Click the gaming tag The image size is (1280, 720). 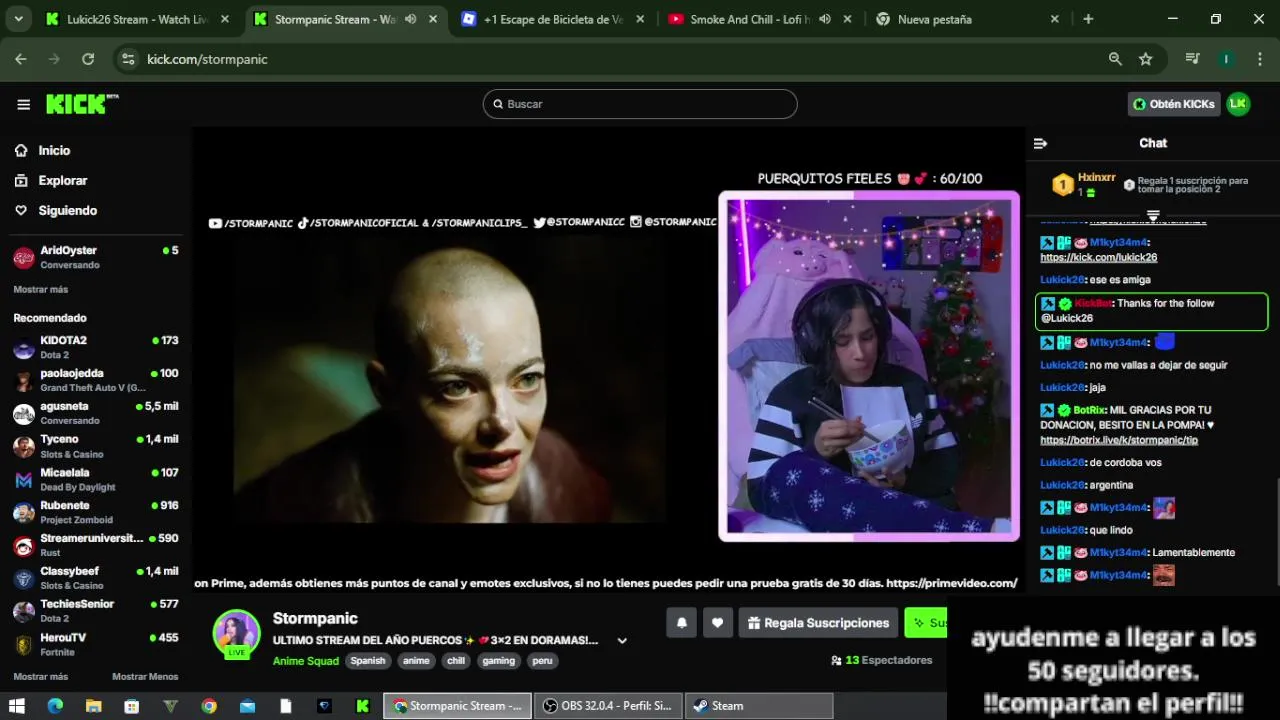click(x=498, y=661)
